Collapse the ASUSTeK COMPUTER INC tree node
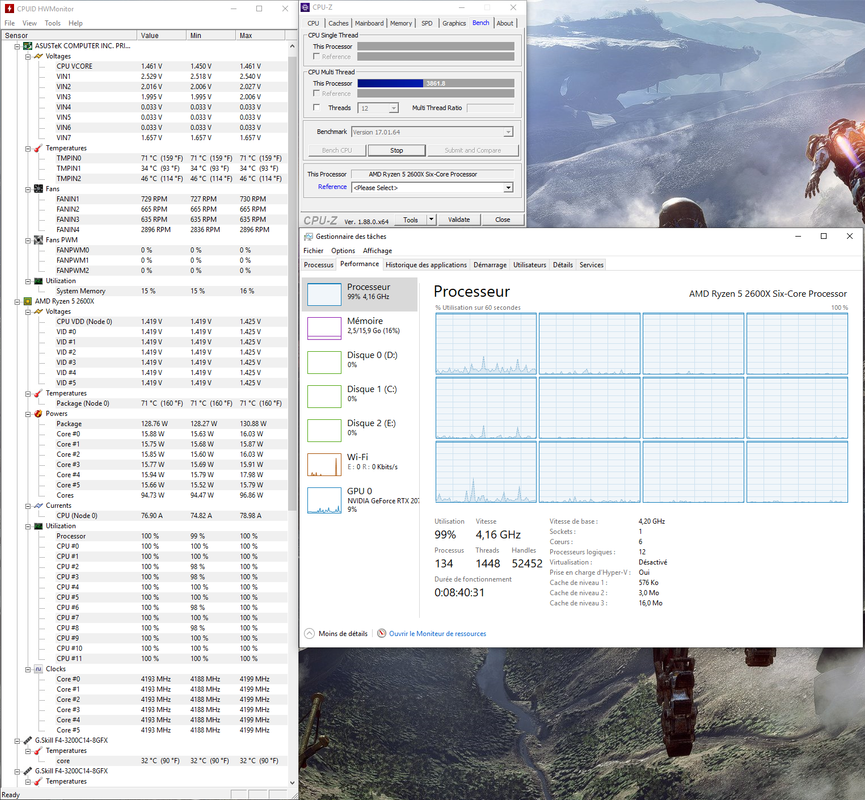865x800 pixels. (17, 46)
